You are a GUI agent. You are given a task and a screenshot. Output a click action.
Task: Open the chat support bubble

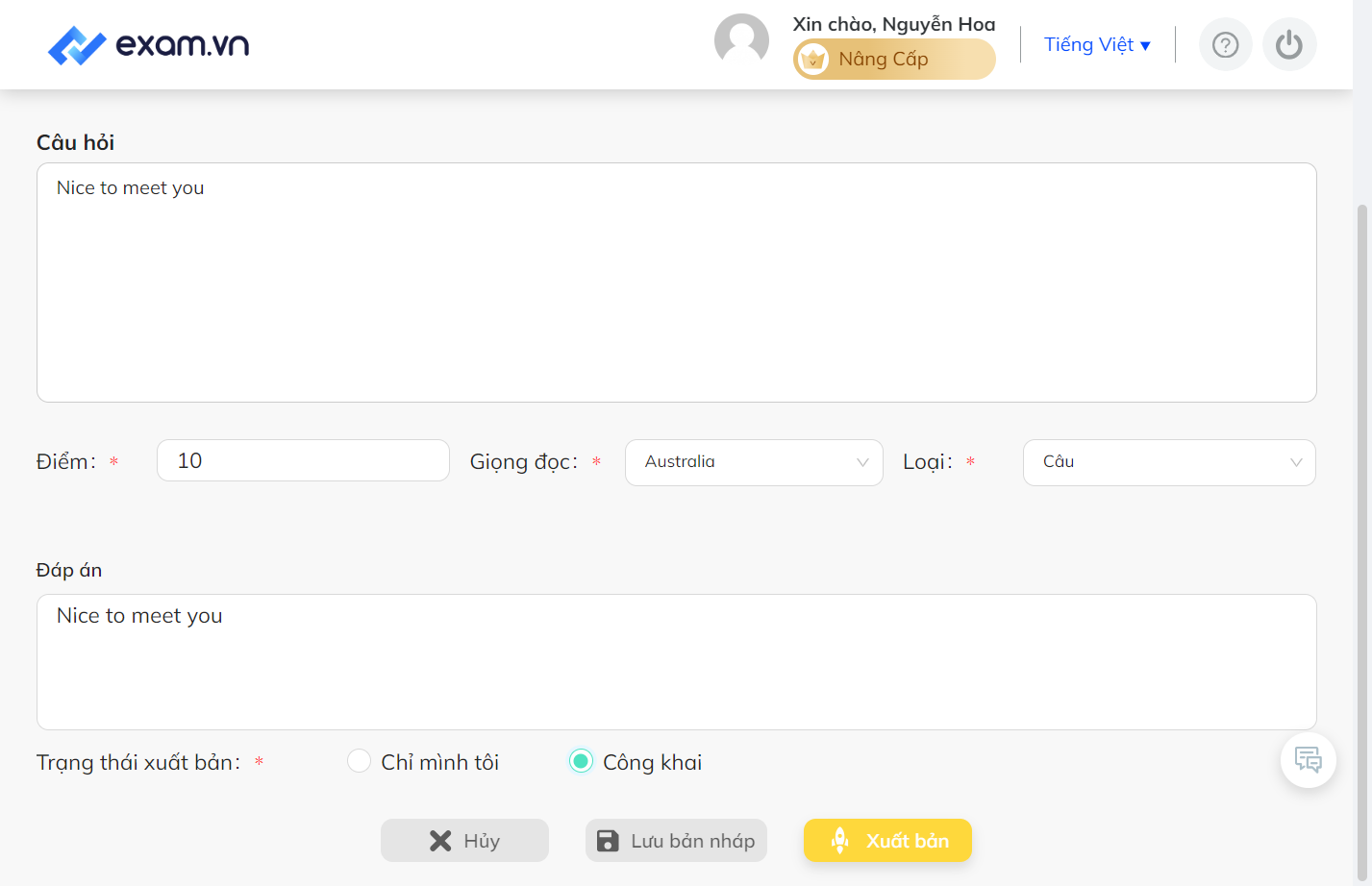[1308, 760]
